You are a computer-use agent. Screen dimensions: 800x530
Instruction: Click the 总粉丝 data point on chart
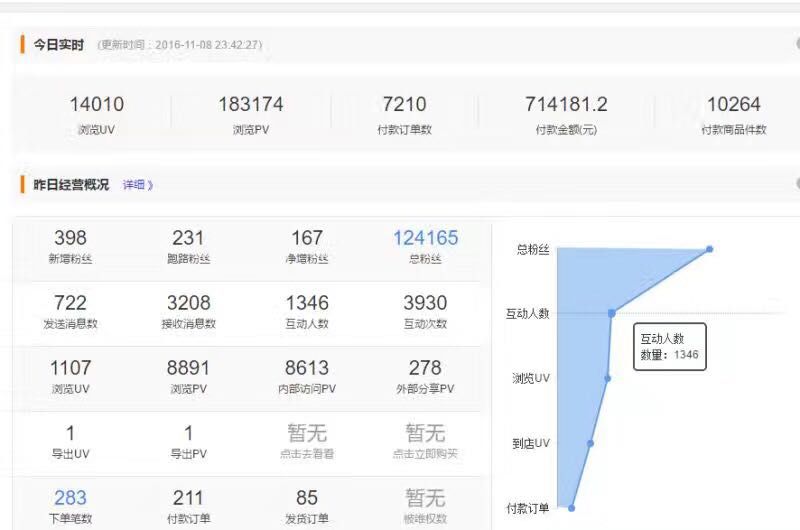coord(709,249)
